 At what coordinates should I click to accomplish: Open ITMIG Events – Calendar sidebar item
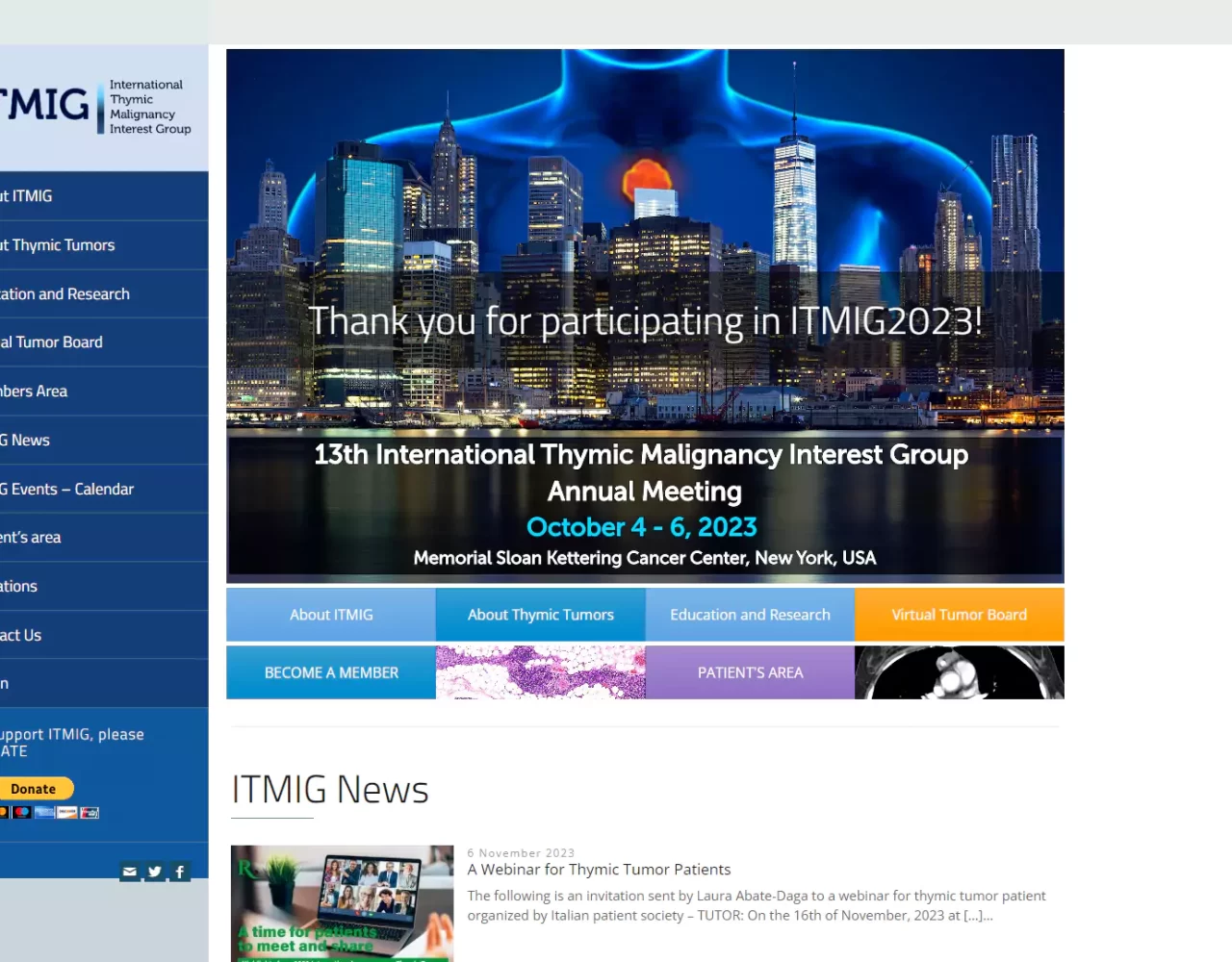point(104,490)
